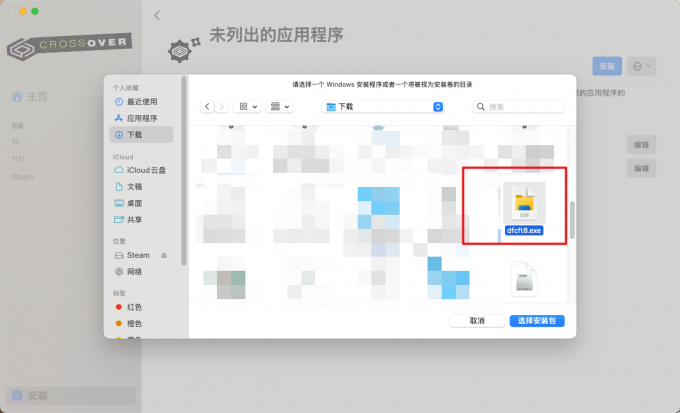
Task: Click the file list vertical scrollbar
Action: click(572, 220)
